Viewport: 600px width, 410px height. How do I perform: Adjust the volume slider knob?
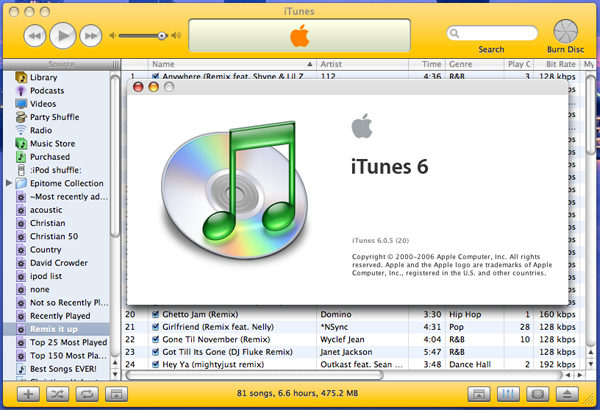click(x=162, y=36)
